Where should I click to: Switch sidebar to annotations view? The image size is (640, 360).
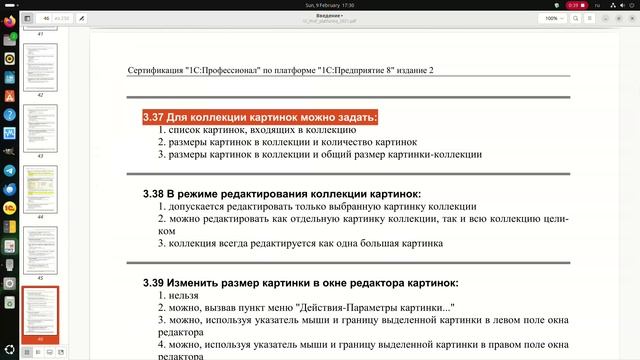50,352
